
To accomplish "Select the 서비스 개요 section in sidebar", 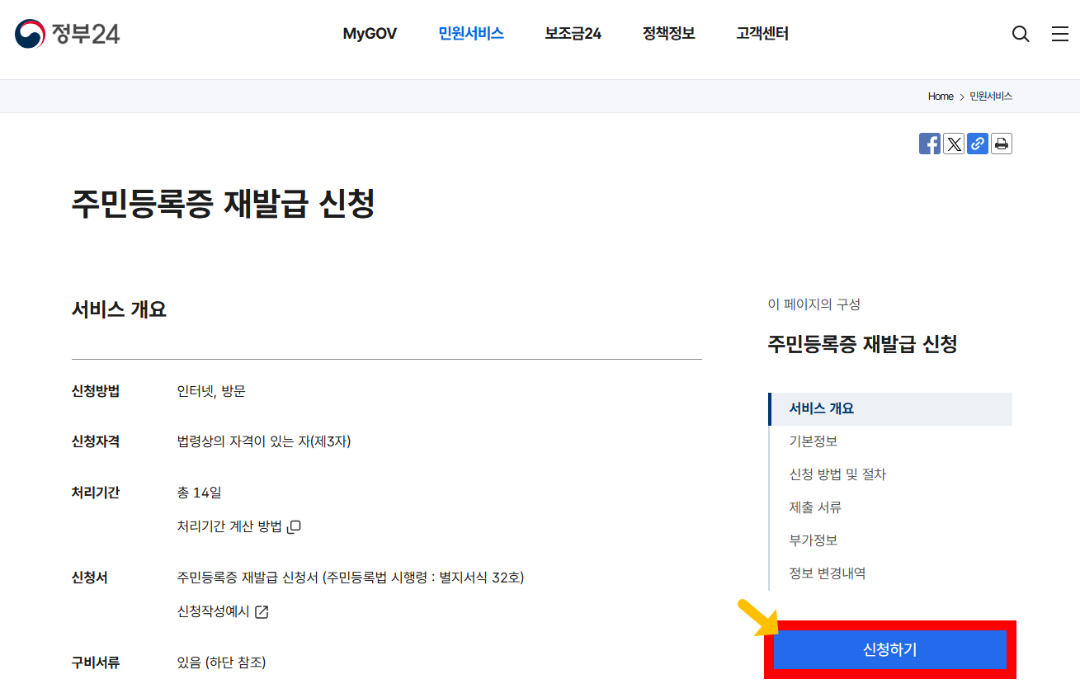I will point(820,408).
